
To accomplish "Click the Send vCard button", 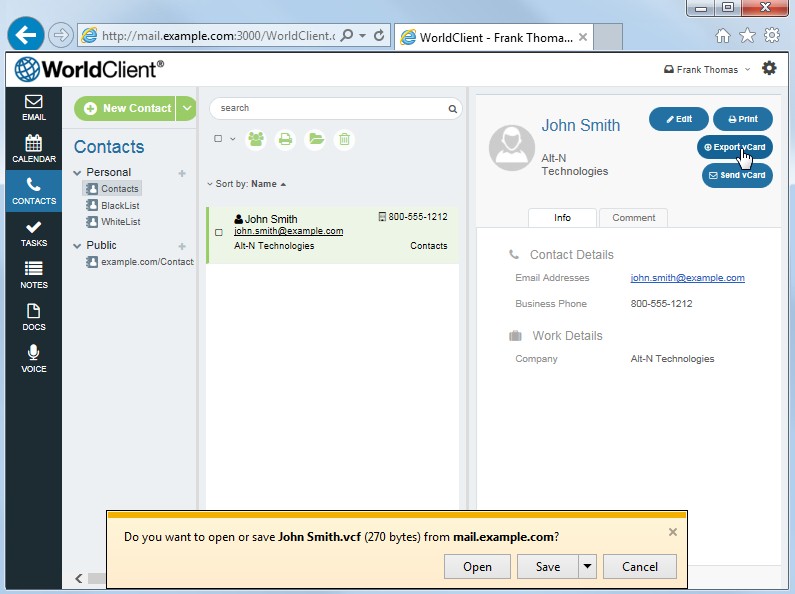I will click(737, 175).
